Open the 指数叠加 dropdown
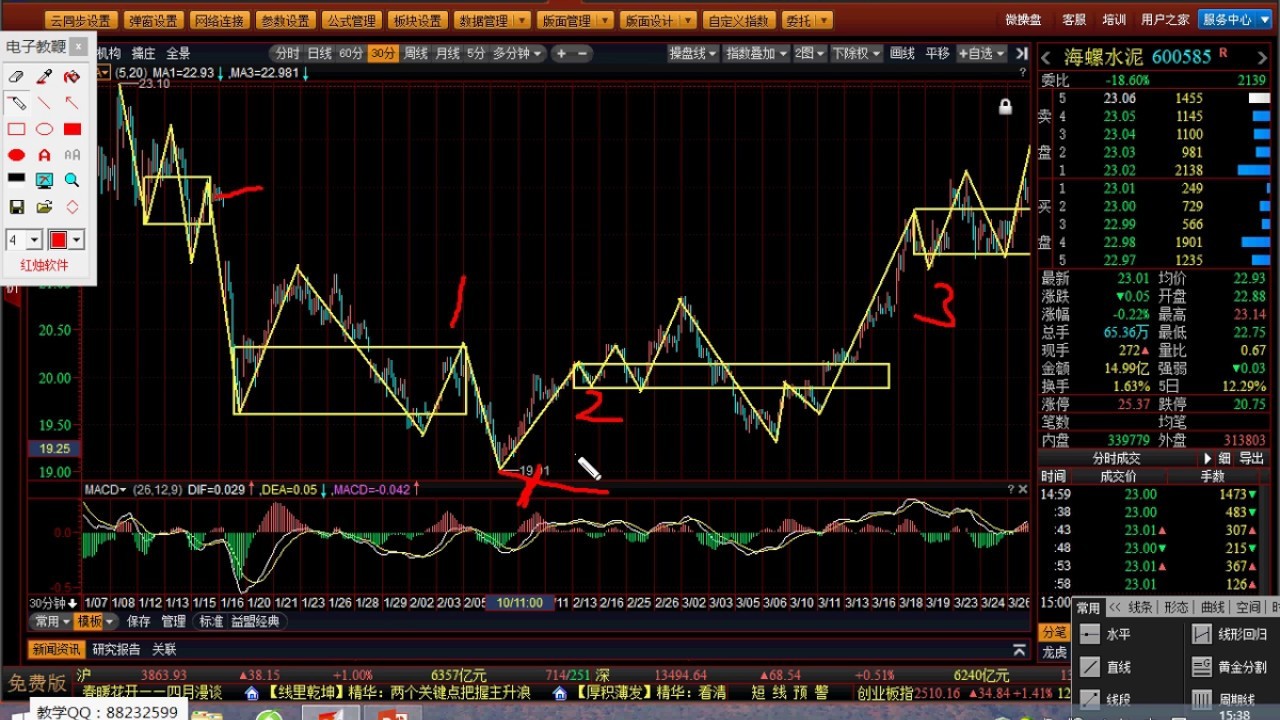The height and width of the screenshot is (720, 1280). [x=757, y=54]
